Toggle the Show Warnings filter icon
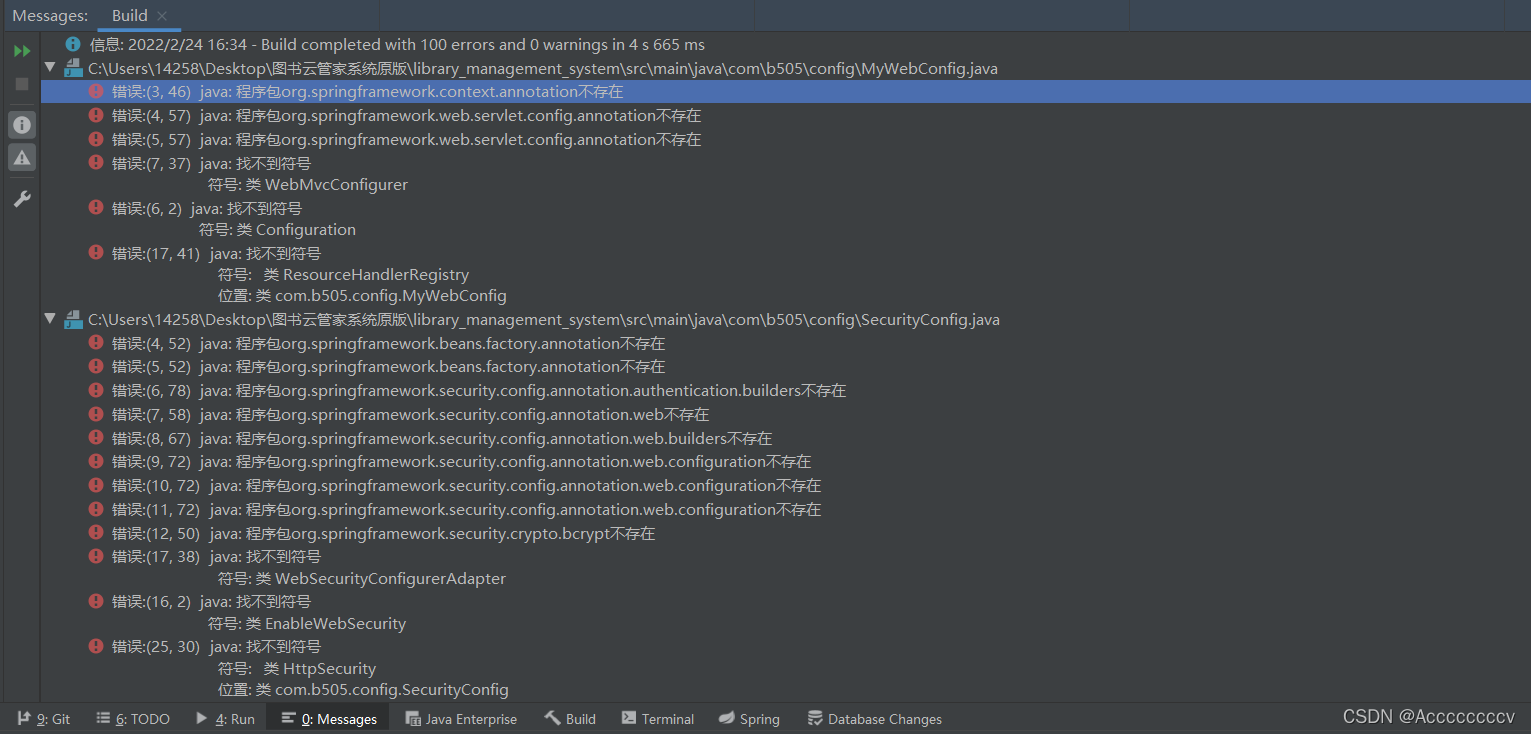 coord(22,157)
